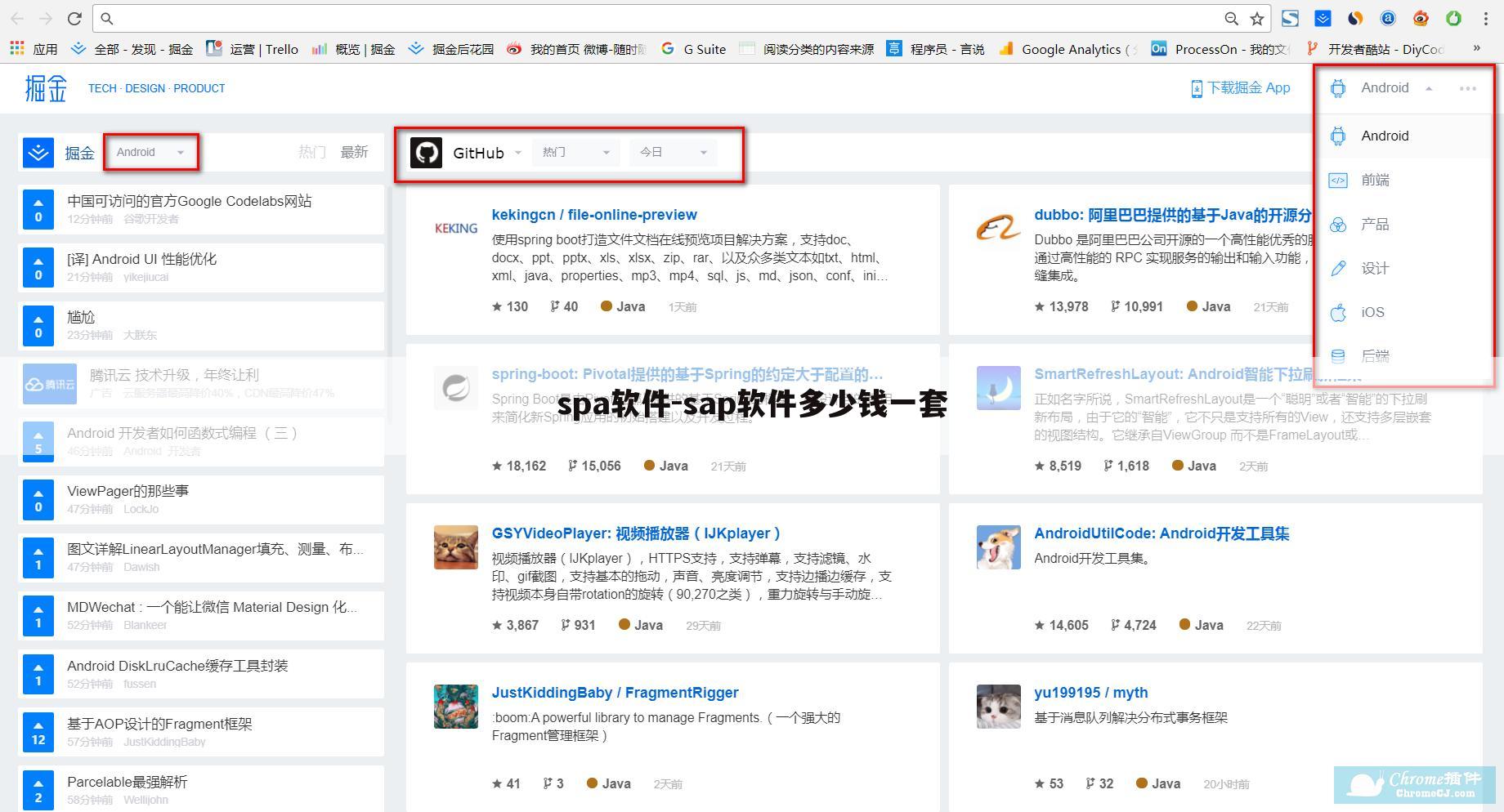Image resolution: width=1504 pixels, height=812 pixels.
Task: Select Android in the category menu
Action: 1403,136
